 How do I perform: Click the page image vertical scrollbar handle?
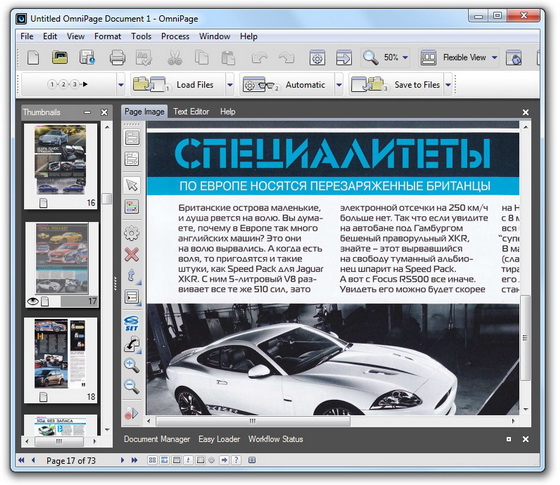click(x=525, y=338)
